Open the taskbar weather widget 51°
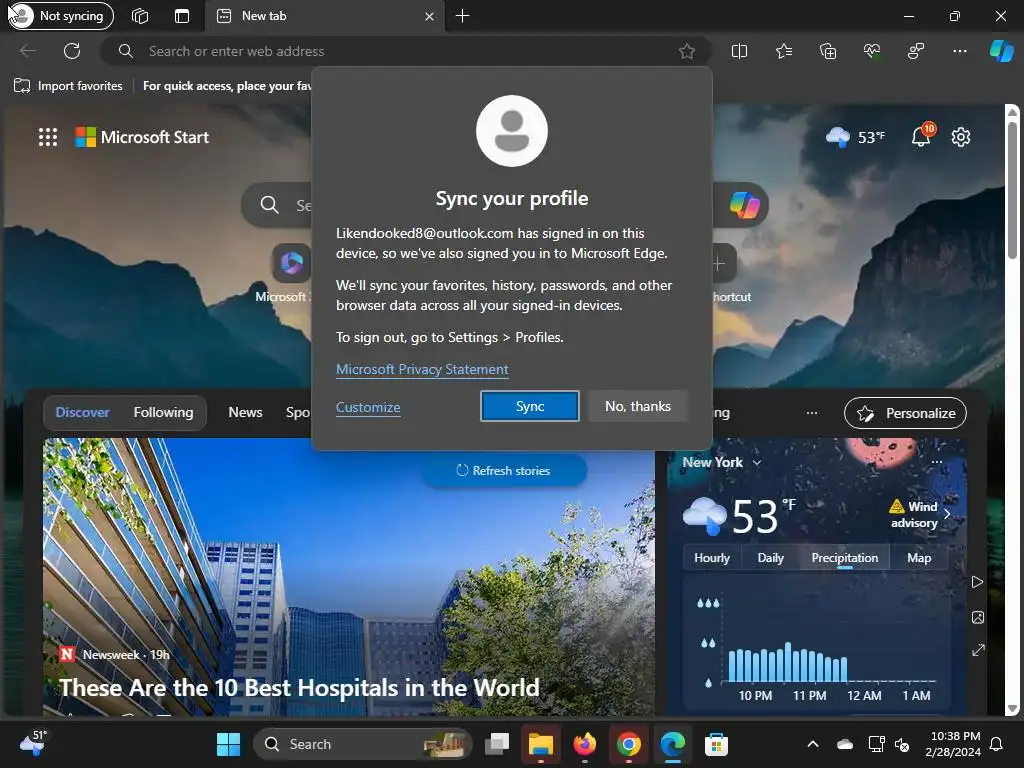The height and width of the screenshot is (768, 1024). point(34,743)
